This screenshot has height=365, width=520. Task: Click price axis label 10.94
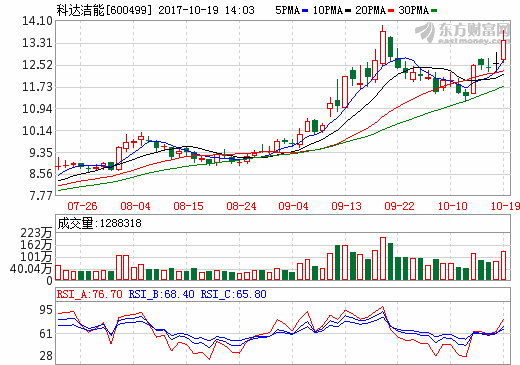click(x=37, y=109)
